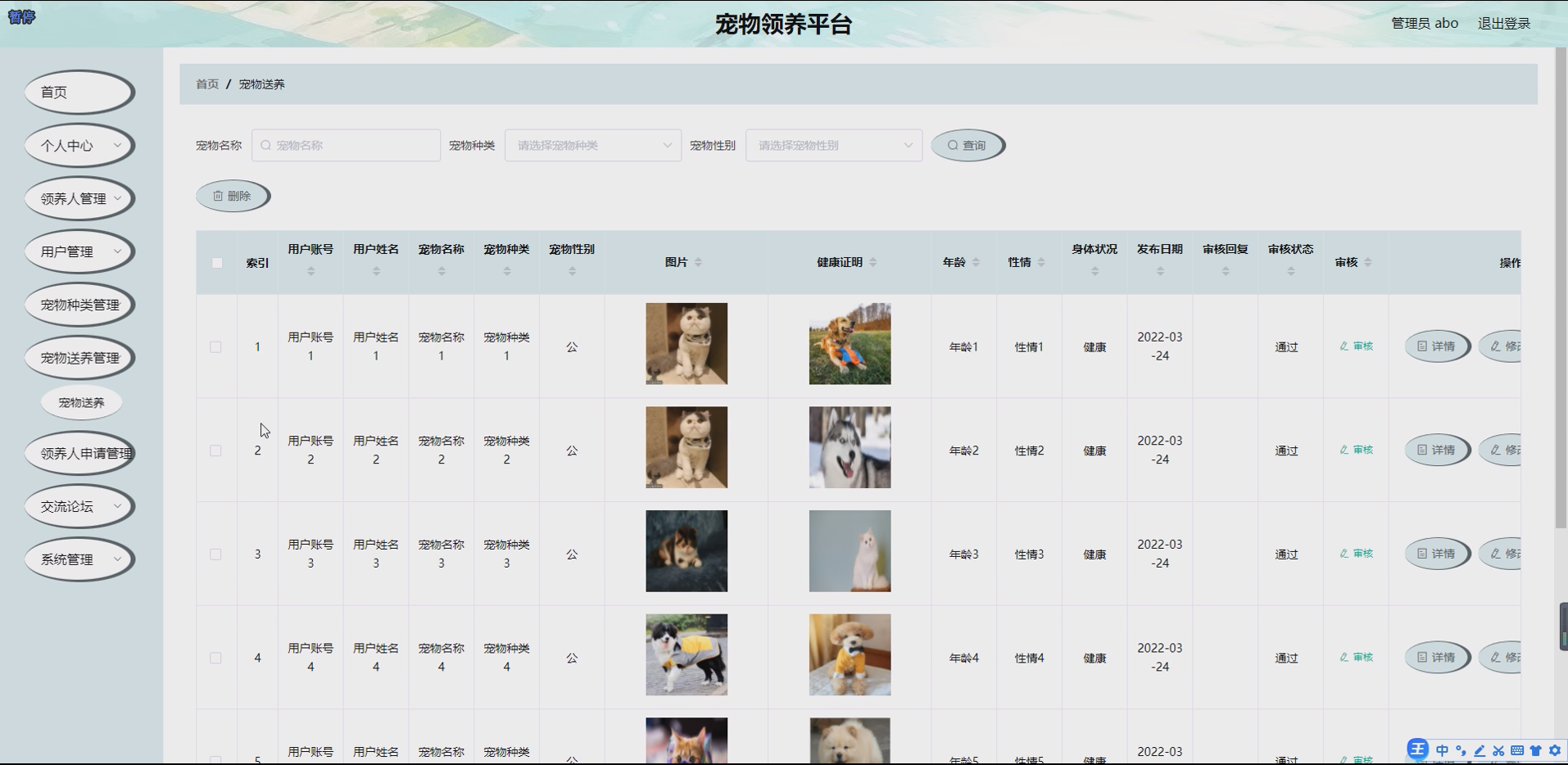Click 审核 link in row 1

click(x=1356, y=346)
